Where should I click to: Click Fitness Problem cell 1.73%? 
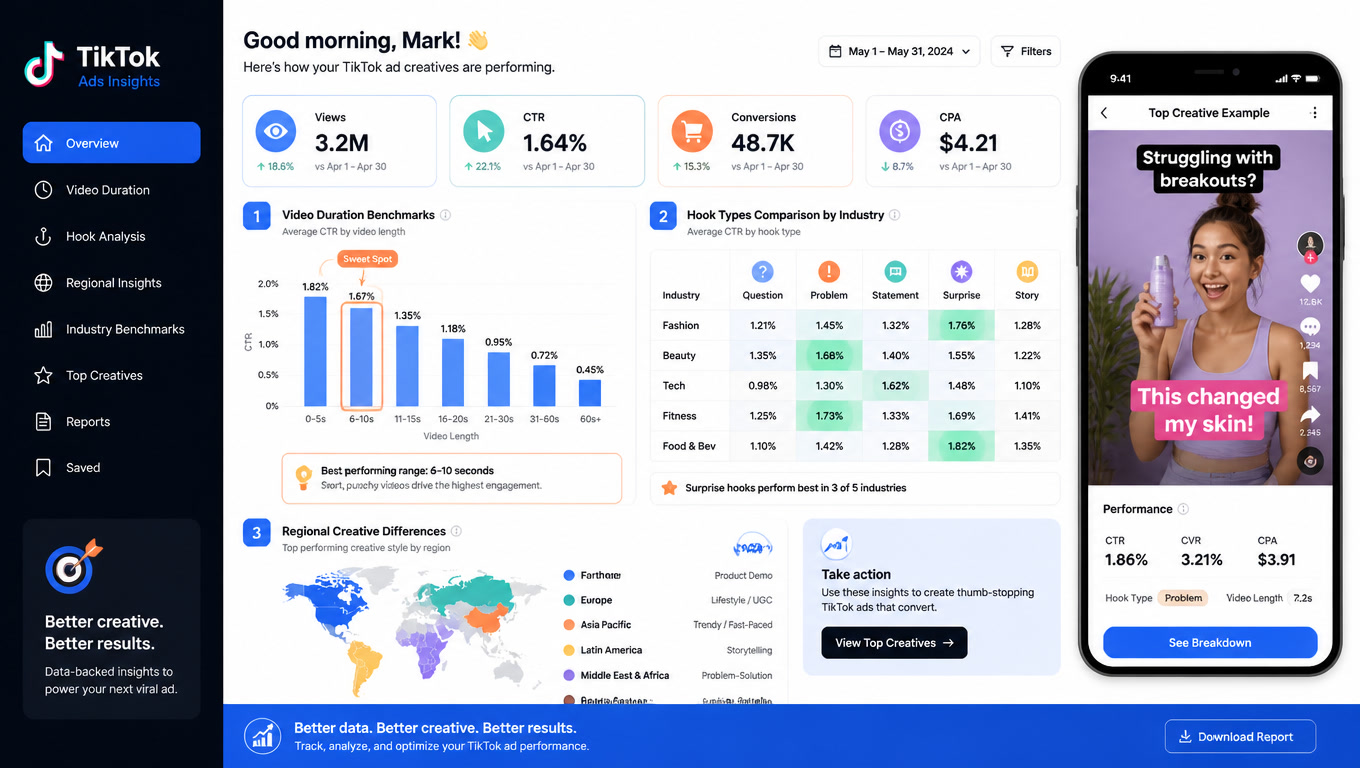pos(829,416)
